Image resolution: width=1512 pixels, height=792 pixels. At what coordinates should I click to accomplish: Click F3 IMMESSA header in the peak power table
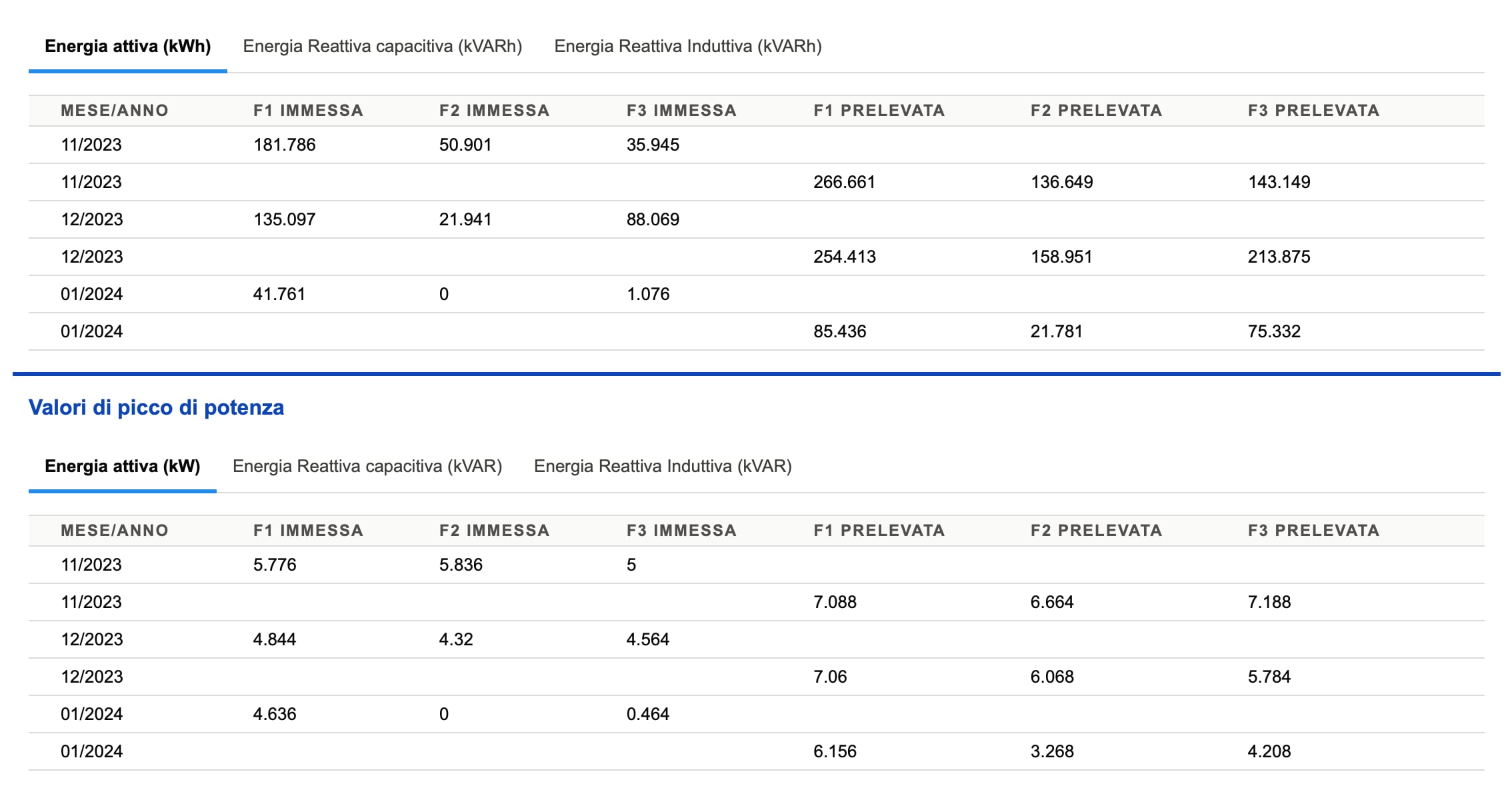click(681, 531)
